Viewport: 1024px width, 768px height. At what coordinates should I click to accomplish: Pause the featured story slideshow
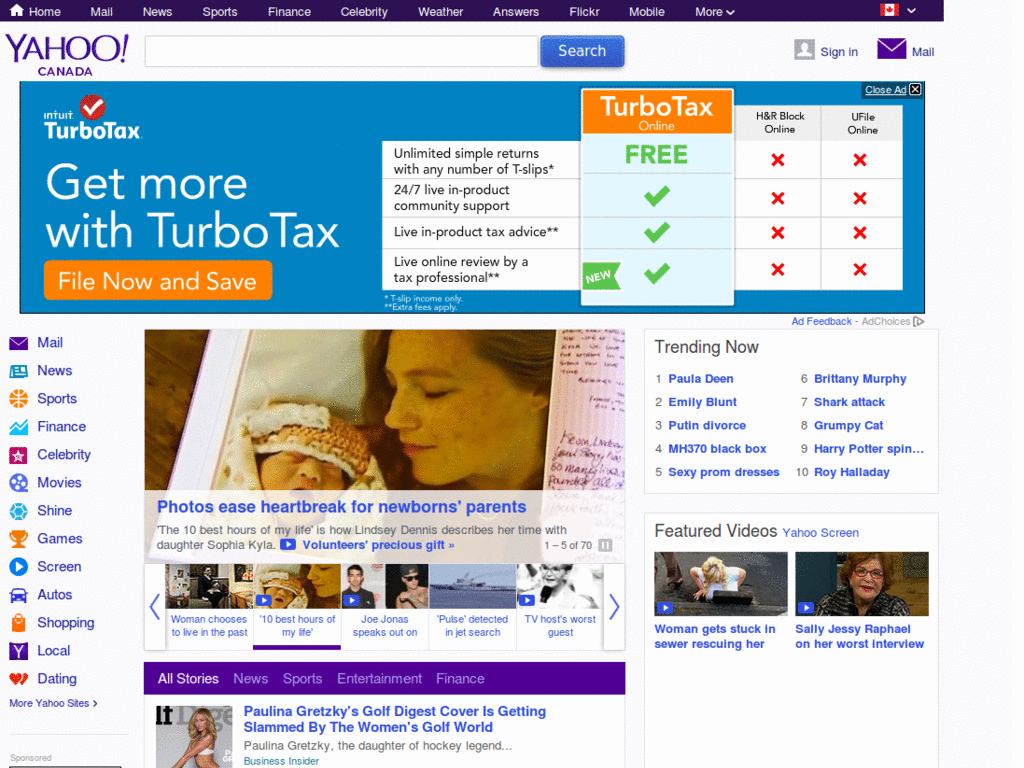pyautogui.click(x=605, y=545)
